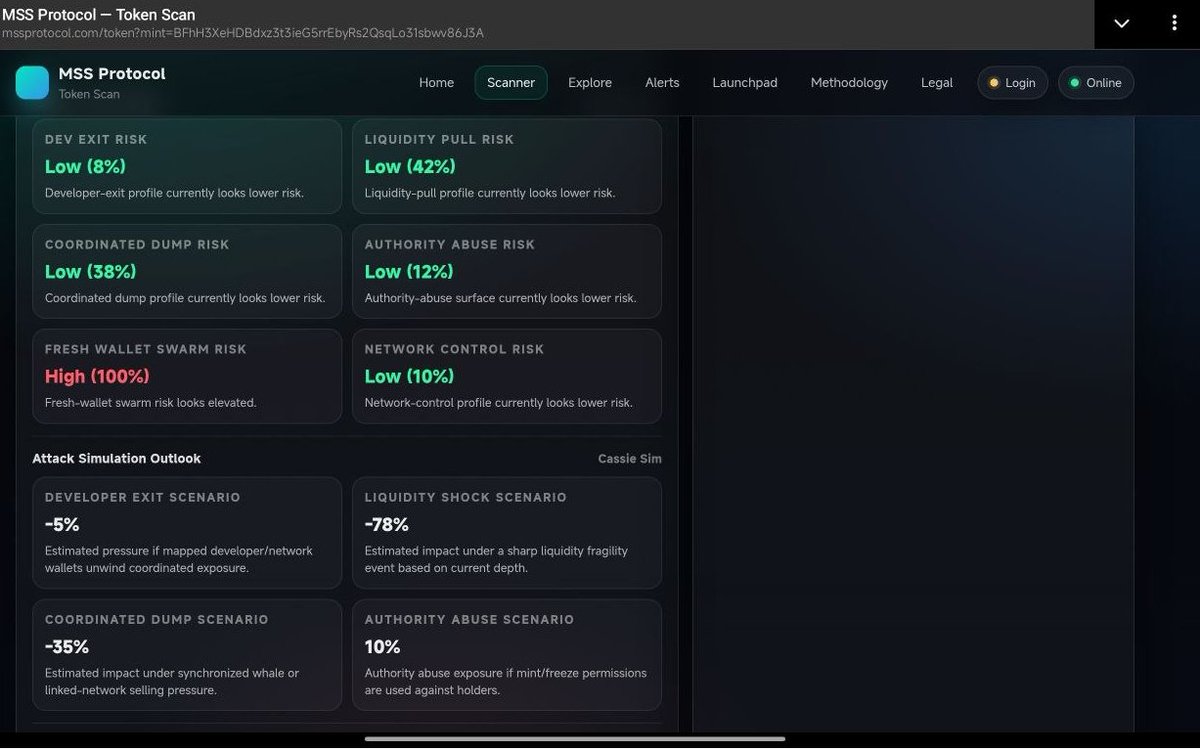This screenshot has height=750, width=1200.
Task: Click the "Token Scan" subtitle under logo
Action: click(89, 94)
